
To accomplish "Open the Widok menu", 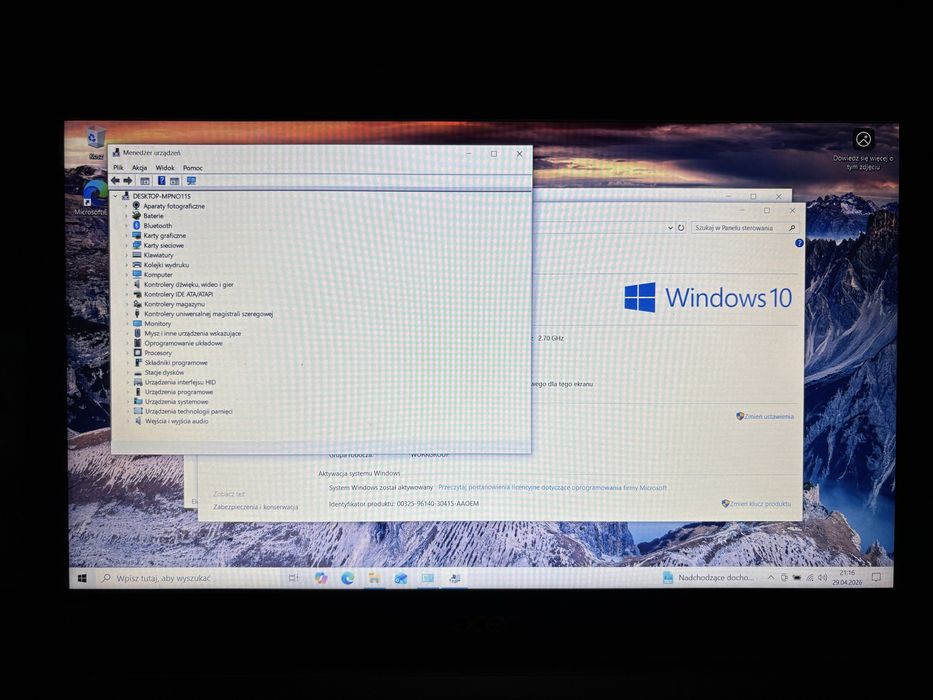I will 165,168.
